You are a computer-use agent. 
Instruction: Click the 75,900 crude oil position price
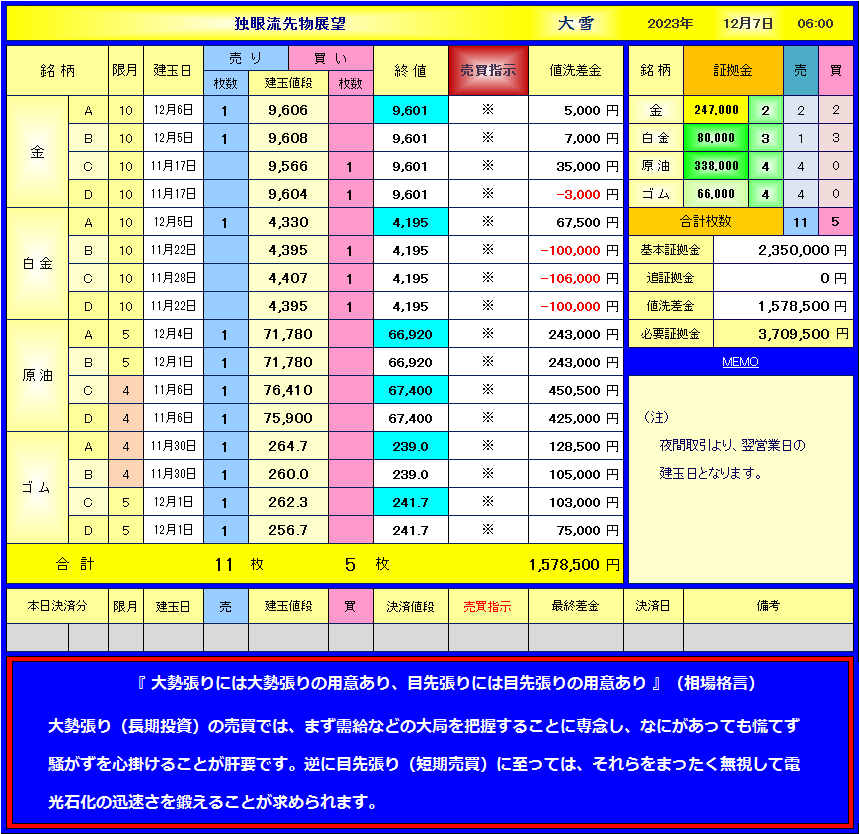pos(288,418)
